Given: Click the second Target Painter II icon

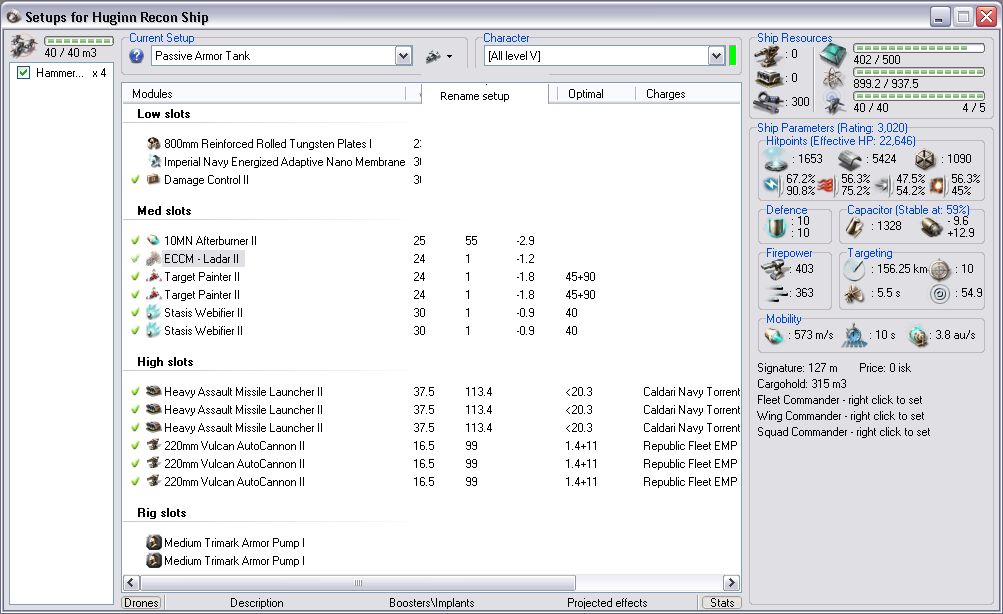Looking at the screenshot, I should pos(154,294).
